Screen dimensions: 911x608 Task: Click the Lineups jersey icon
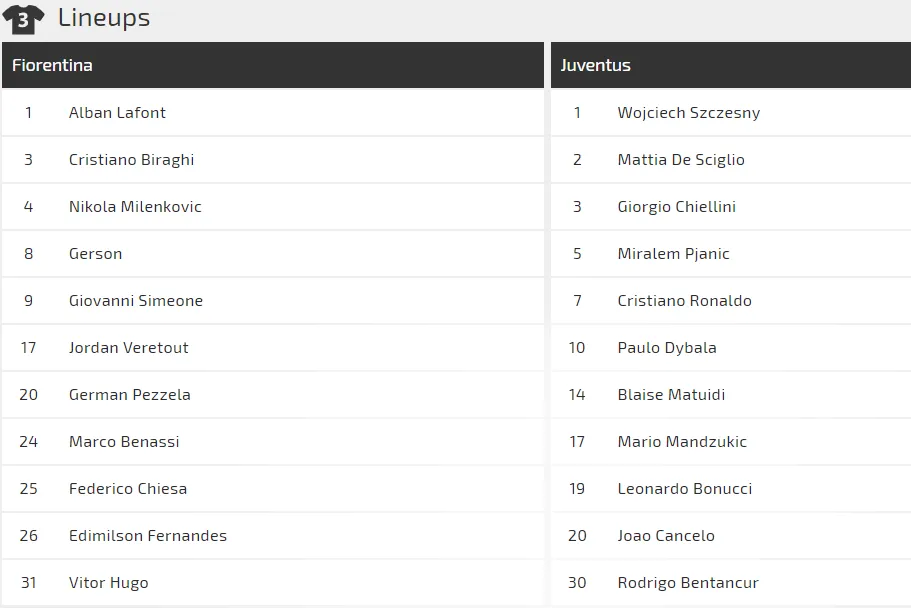(x=23, y=19)
